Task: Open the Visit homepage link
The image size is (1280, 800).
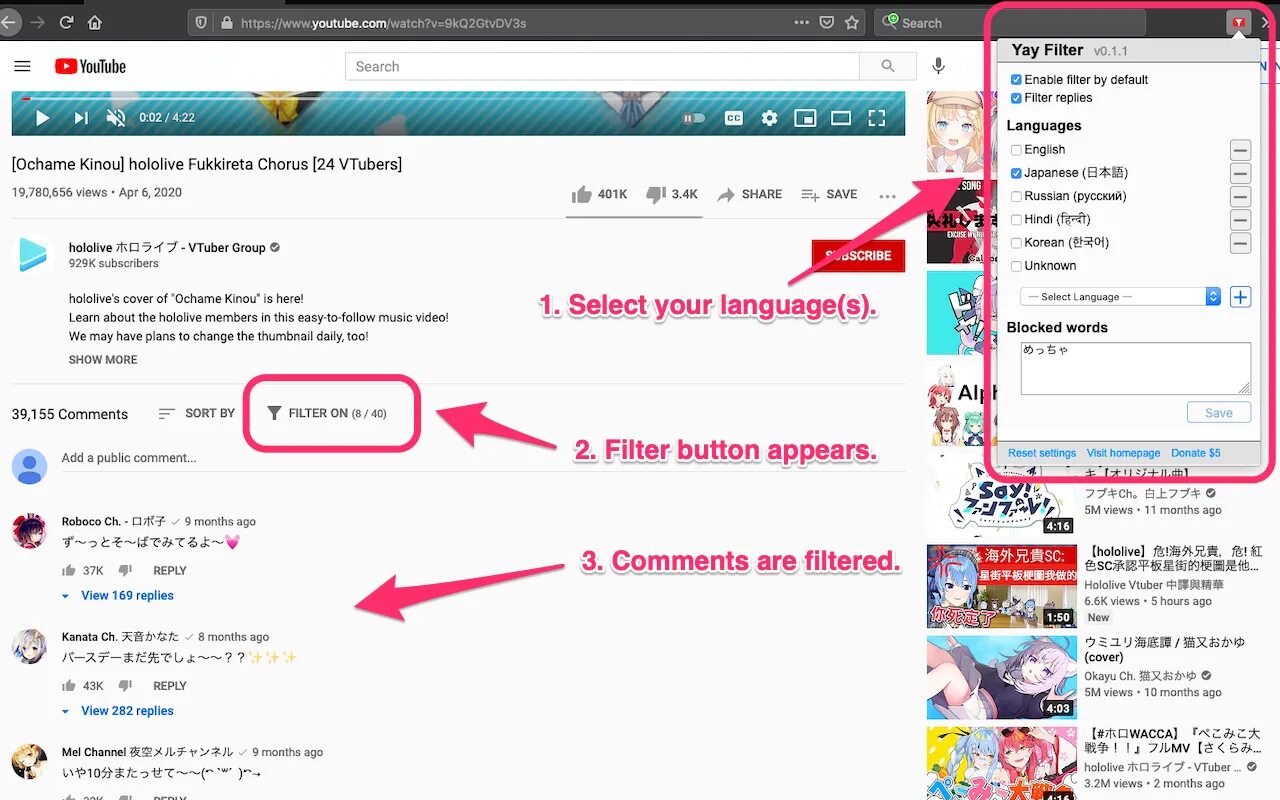Action: [x=1124, y=453]
